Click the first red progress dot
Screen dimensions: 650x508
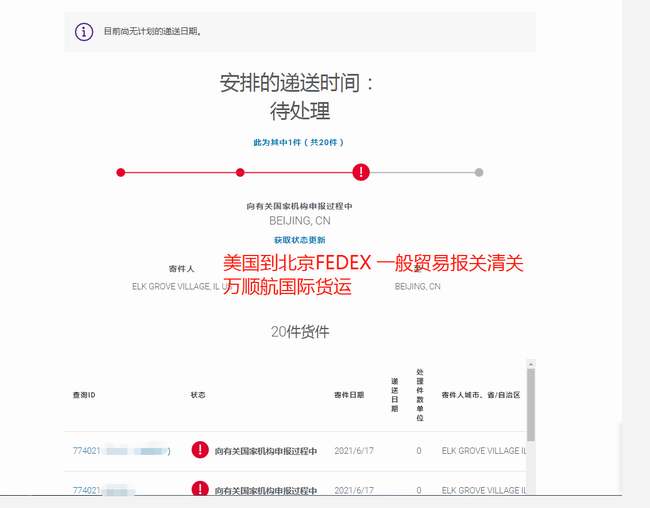coord(121,173)
